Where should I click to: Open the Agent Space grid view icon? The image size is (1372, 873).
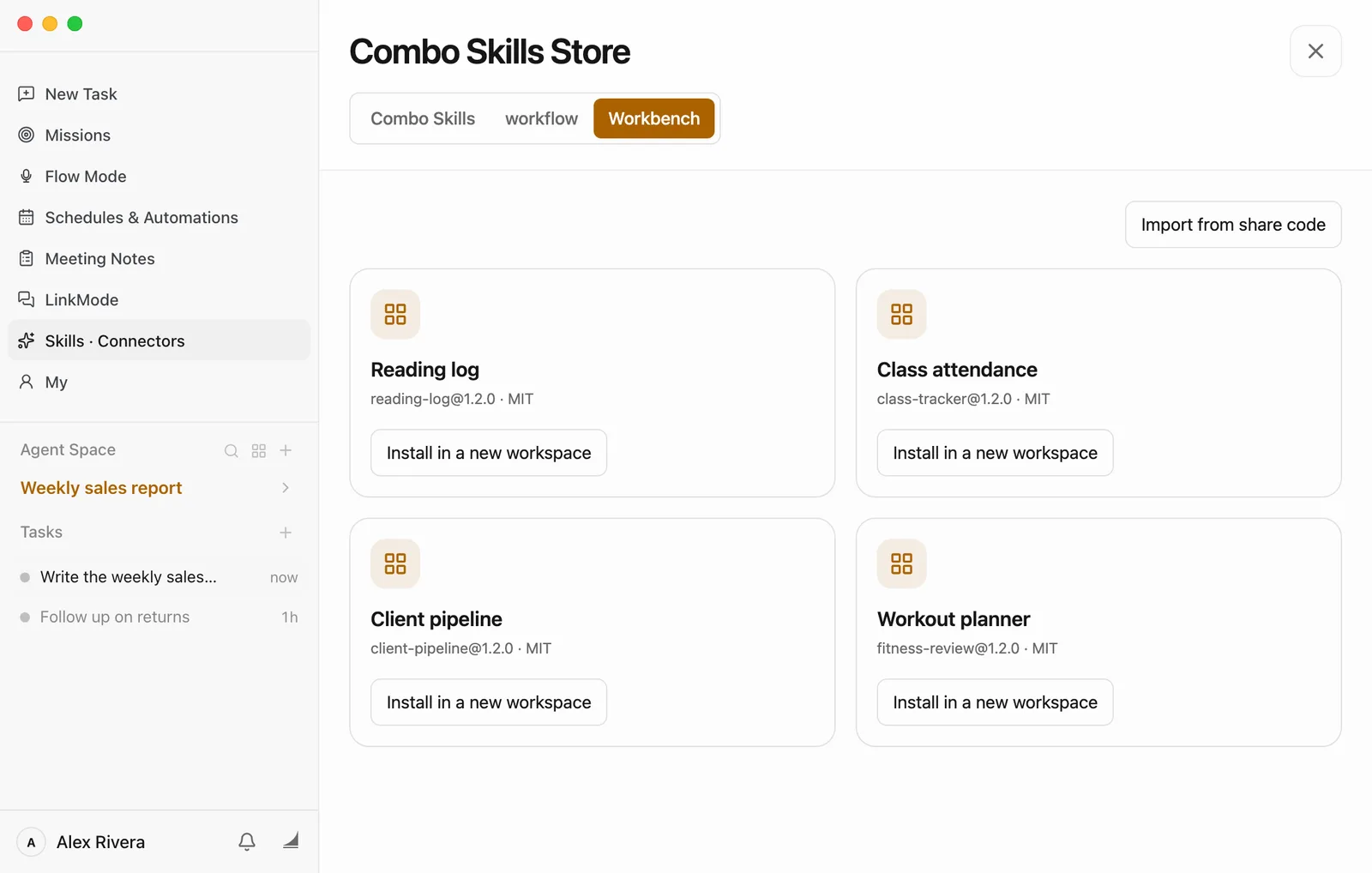259,450
